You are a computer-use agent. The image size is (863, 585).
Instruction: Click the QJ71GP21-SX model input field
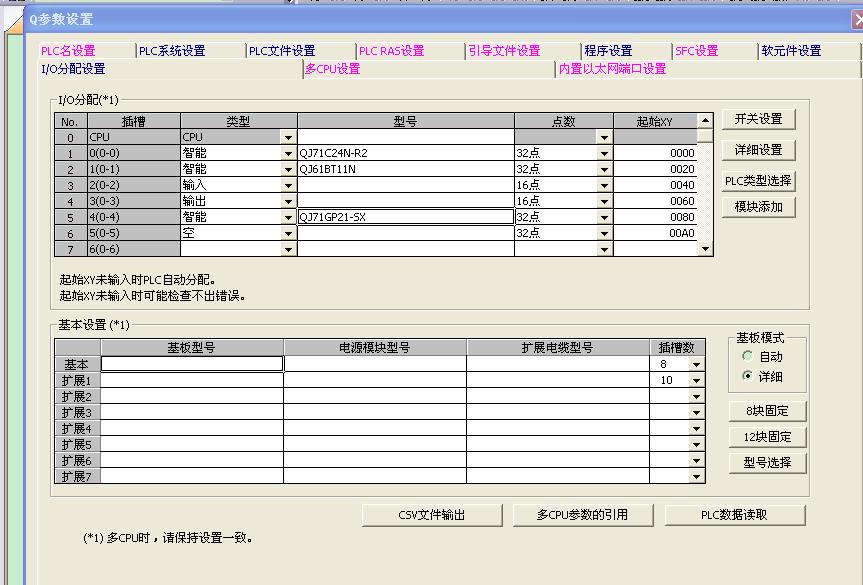[405, 217]
